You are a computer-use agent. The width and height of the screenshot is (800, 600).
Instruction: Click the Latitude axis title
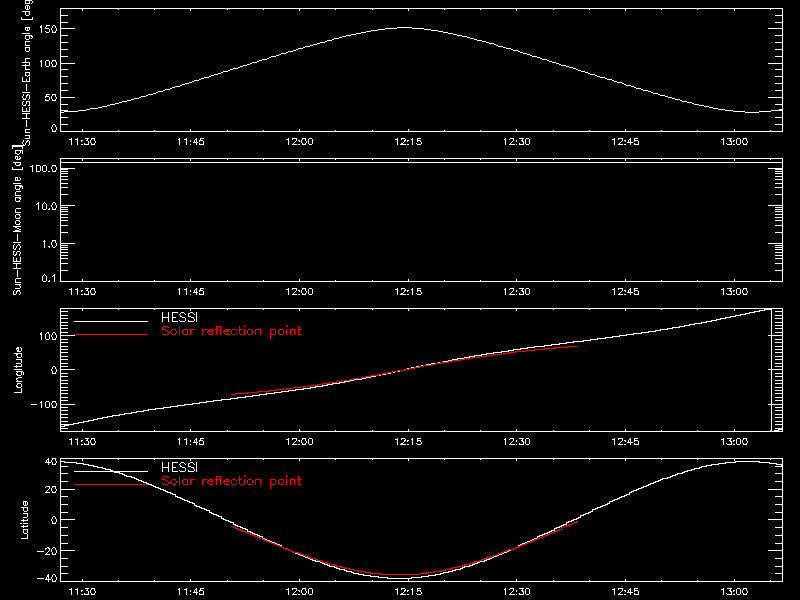24,520
